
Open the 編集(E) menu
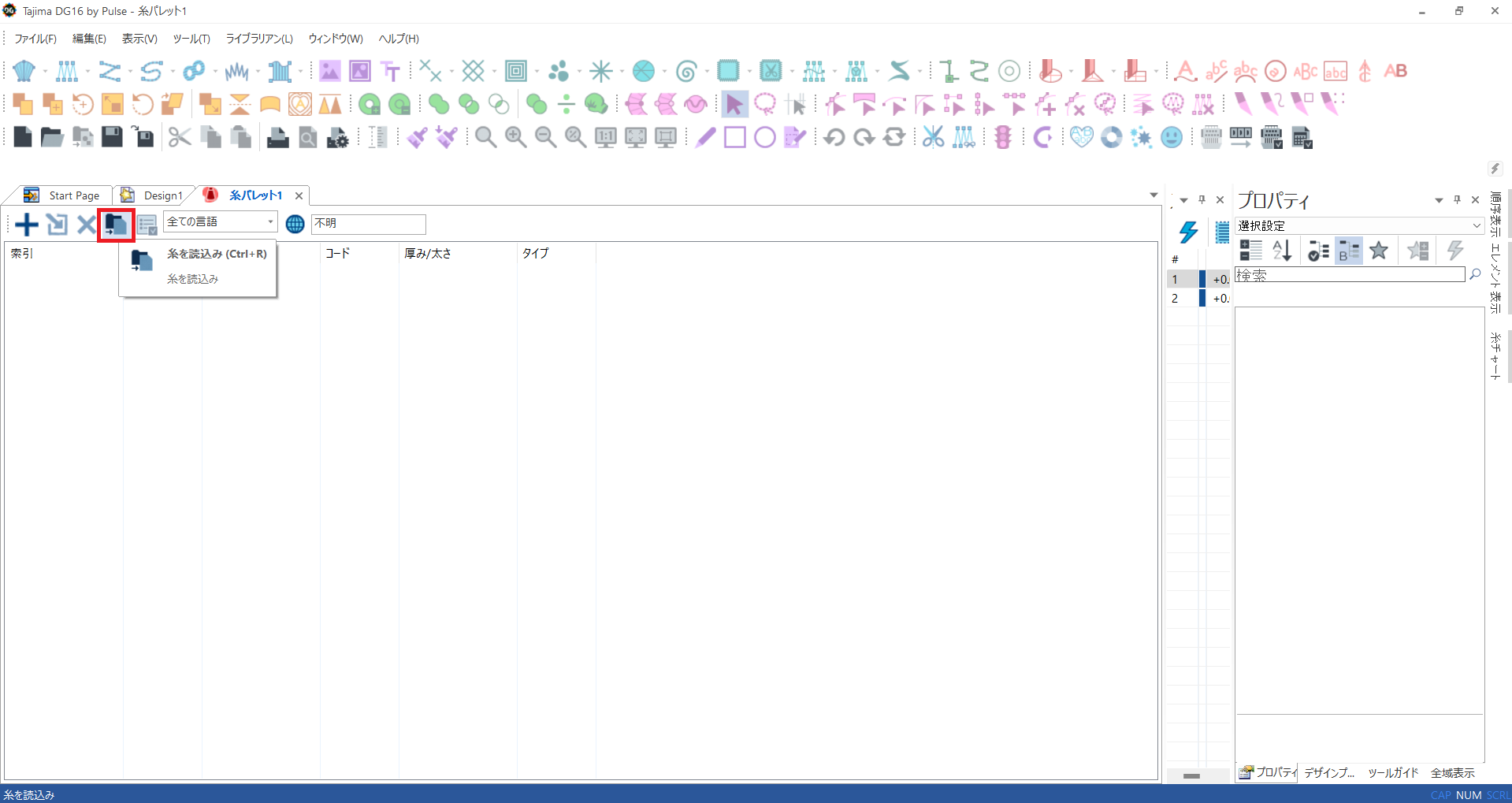[x=89, y=39]
